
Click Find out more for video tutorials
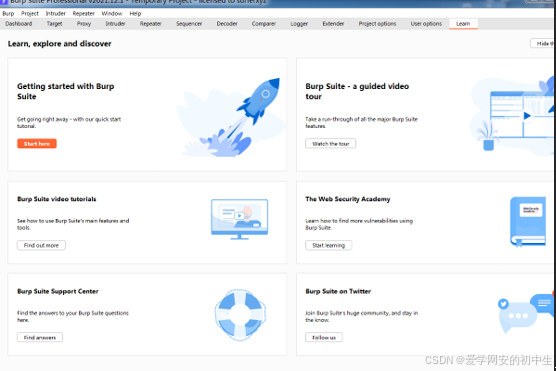tap(41, 245)
